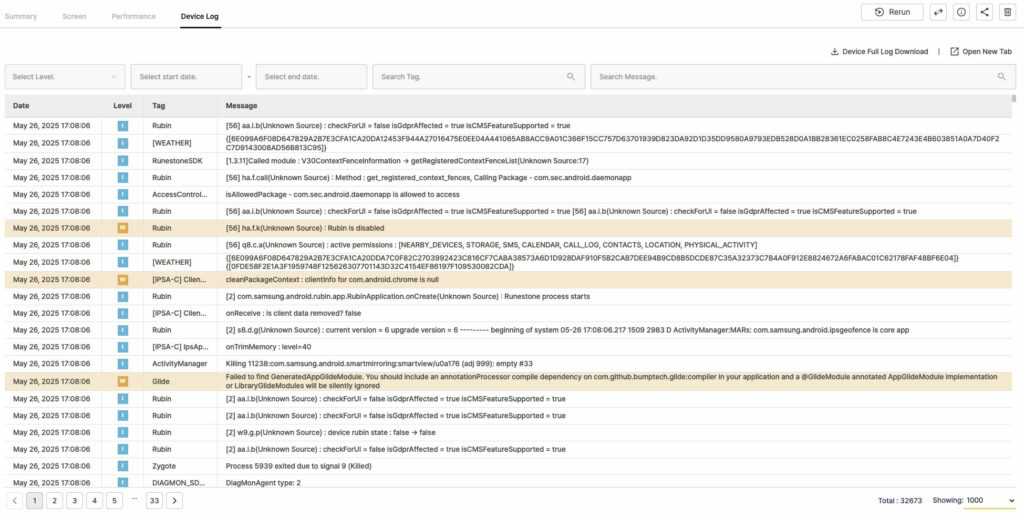
Task: Click the Search Message input field
Action: (x=790, y=77)
